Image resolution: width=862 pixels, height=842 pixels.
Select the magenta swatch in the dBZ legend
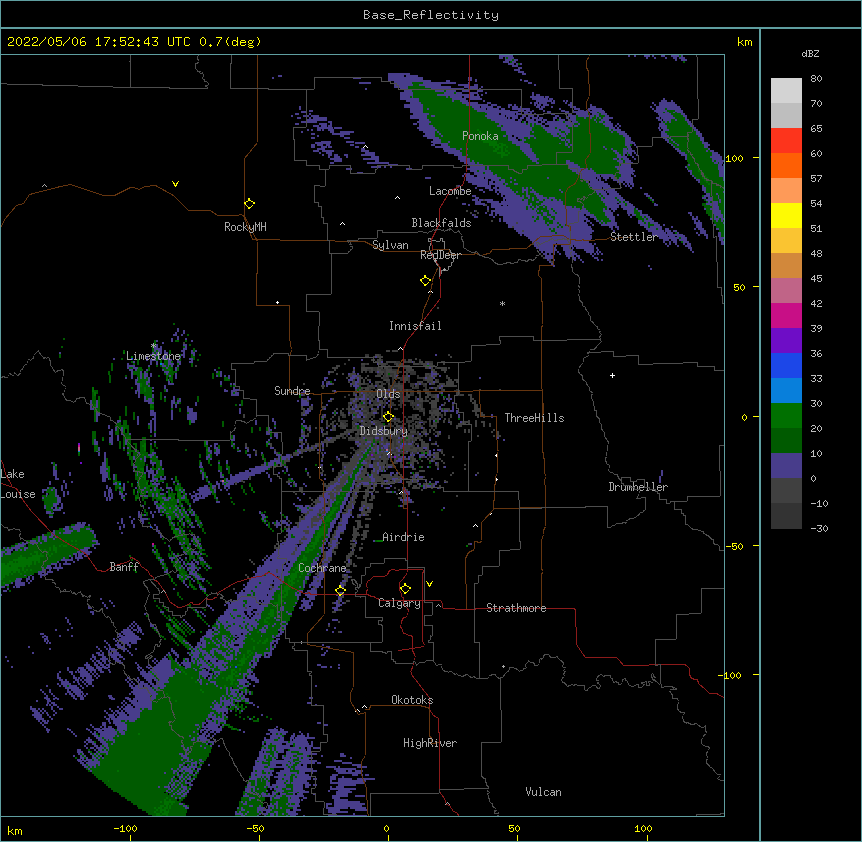(786, 315)
